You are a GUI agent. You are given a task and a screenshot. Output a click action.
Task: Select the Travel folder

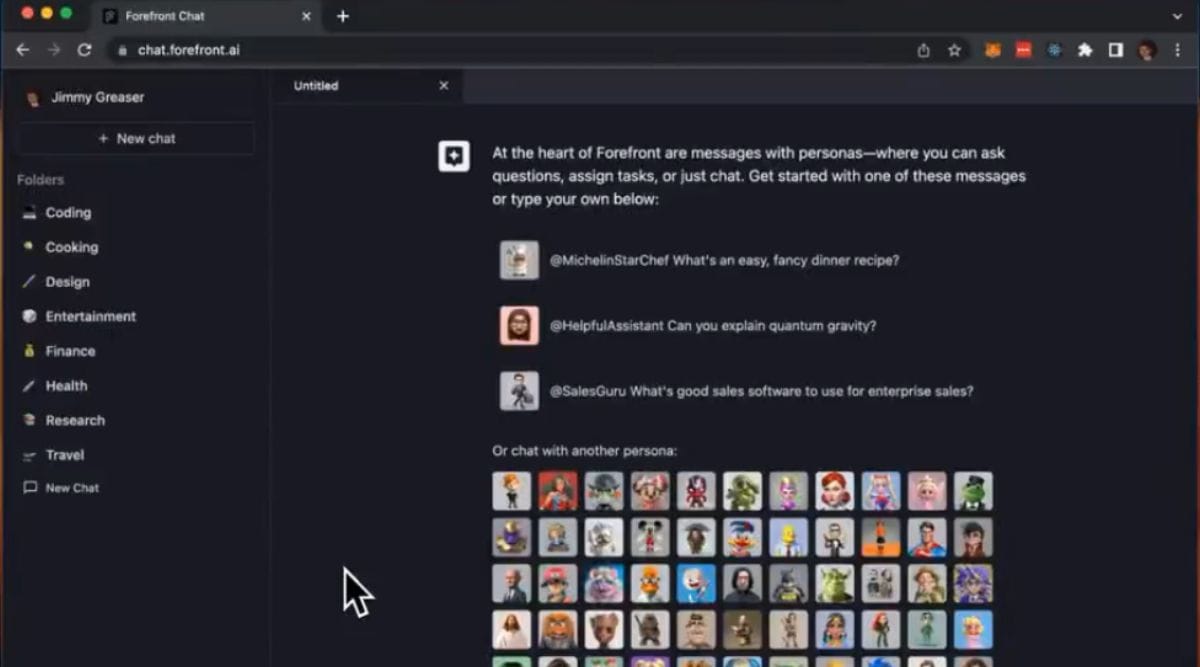[x=65, y=455]
